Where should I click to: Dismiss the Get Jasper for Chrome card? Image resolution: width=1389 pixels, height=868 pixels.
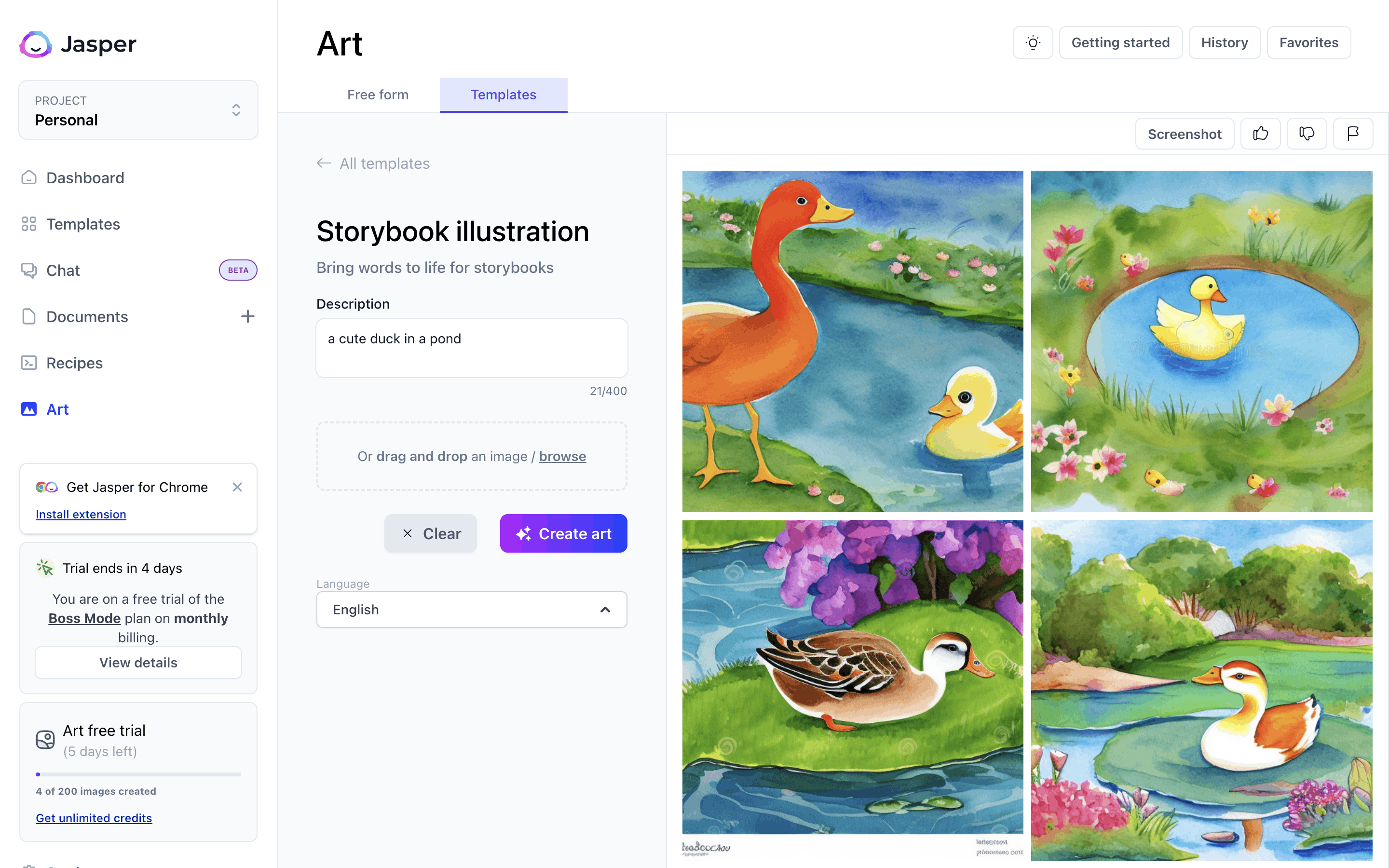click(237, 487)
